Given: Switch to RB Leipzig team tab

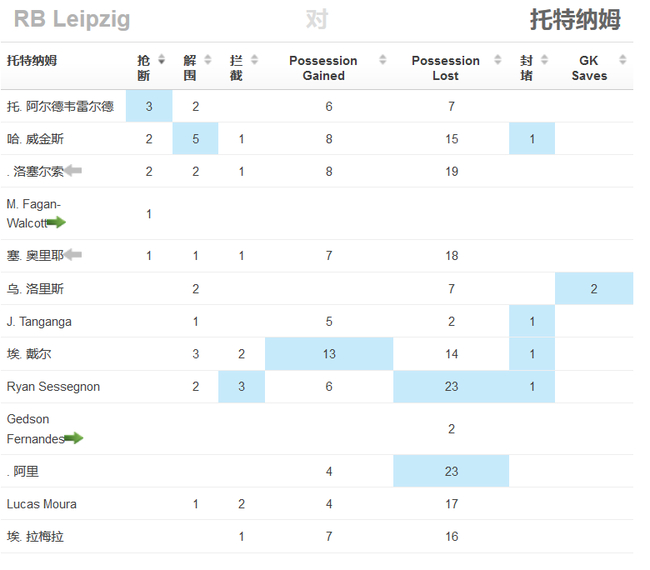Looking at the screenshot, I should point(72,19).
